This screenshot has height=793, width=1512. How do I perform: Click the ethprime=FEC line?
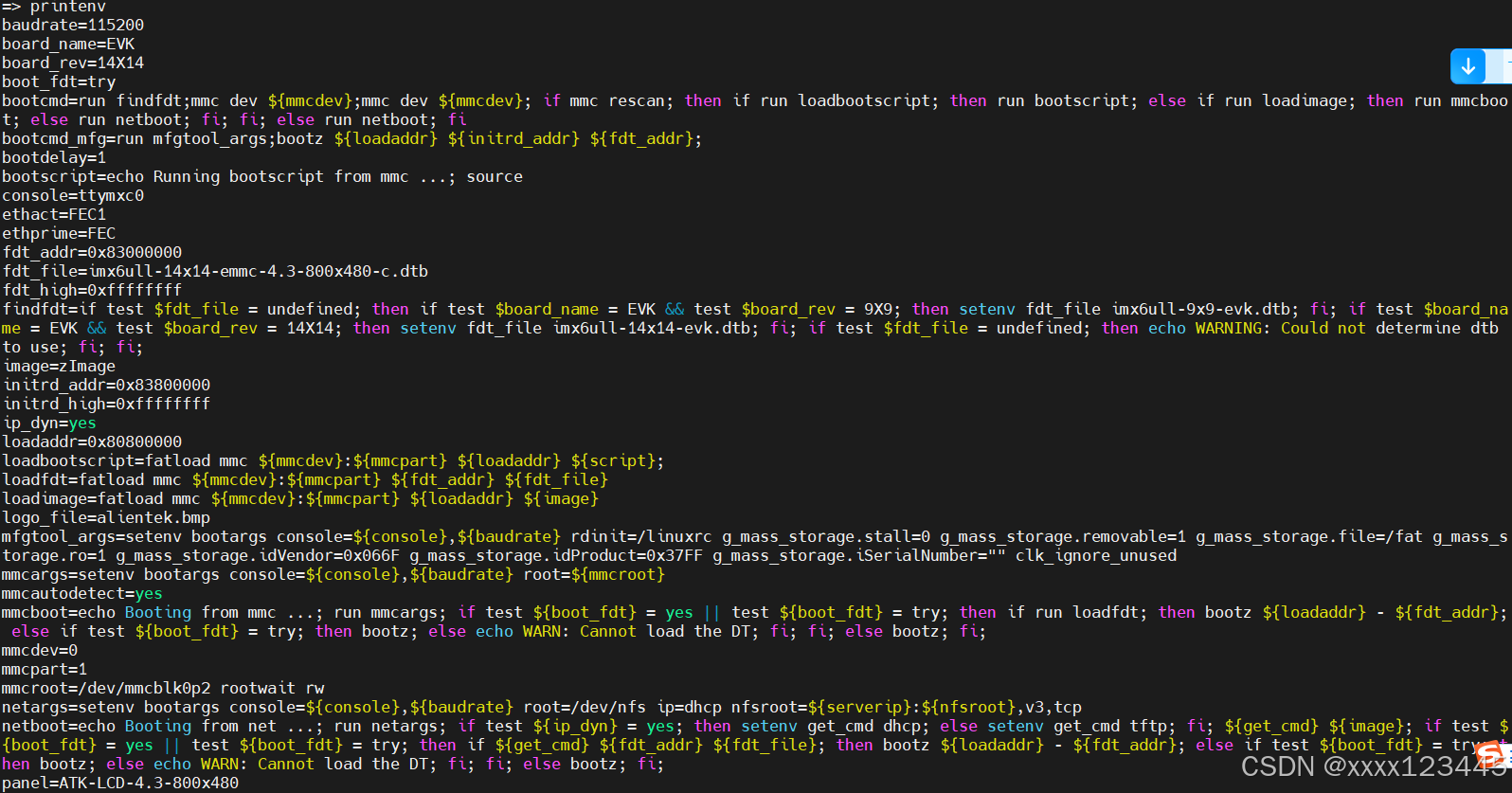(x=59, y=233)
